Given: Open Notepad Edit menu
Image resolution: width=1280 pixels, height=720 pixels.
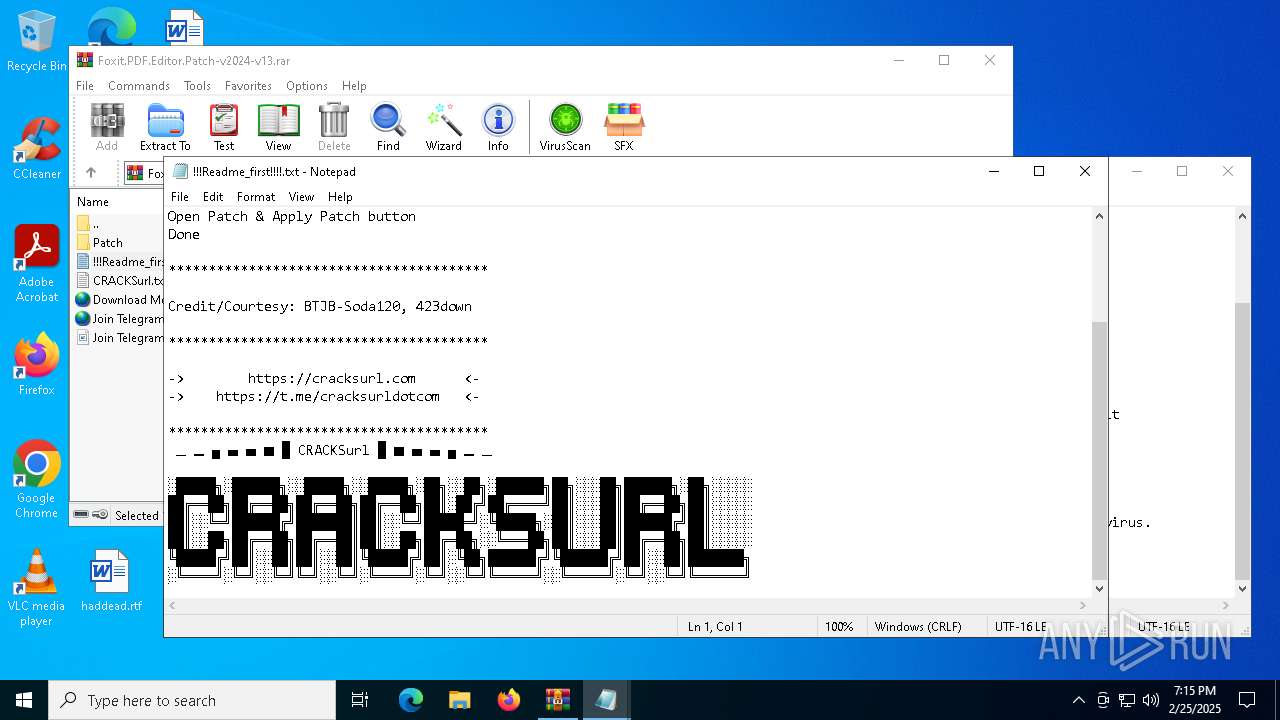Looking at the screenshot, I should click(213, 197).
